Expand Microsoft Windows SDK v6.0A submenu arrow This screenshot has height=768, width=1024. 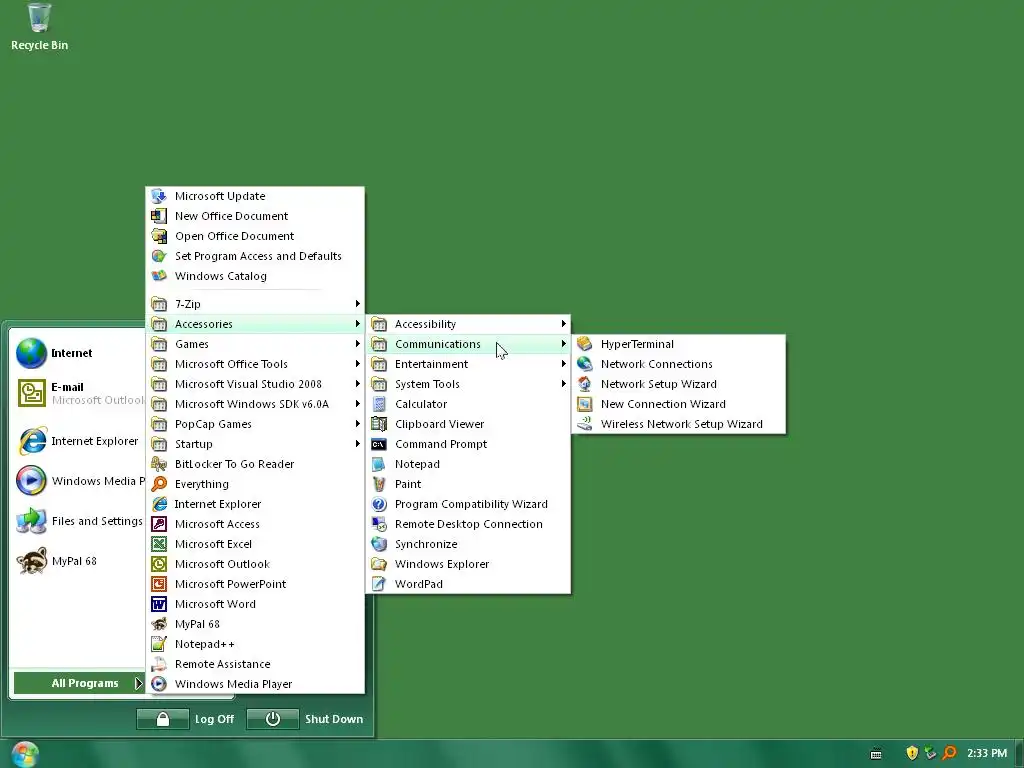click(x=358, y=404)
